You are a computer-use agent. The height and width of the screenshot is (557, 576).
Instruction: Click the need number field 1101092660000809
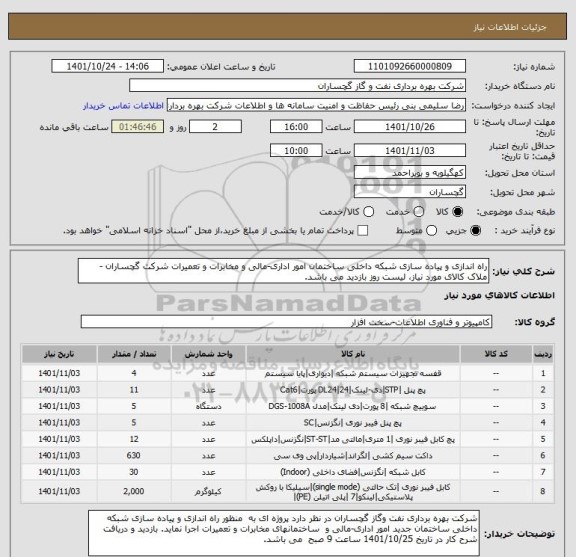pyautogui.click(x=410, y=67)
